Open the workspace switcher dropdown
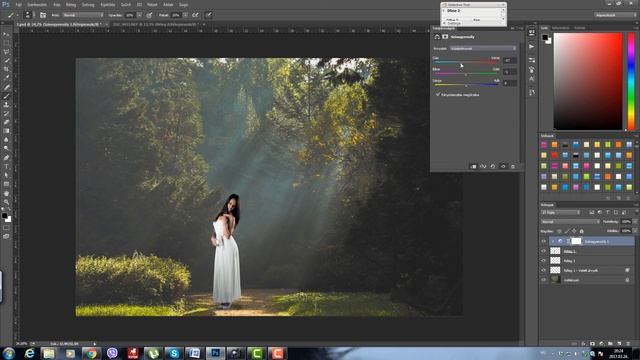The image size is (640, 360). 615,15
